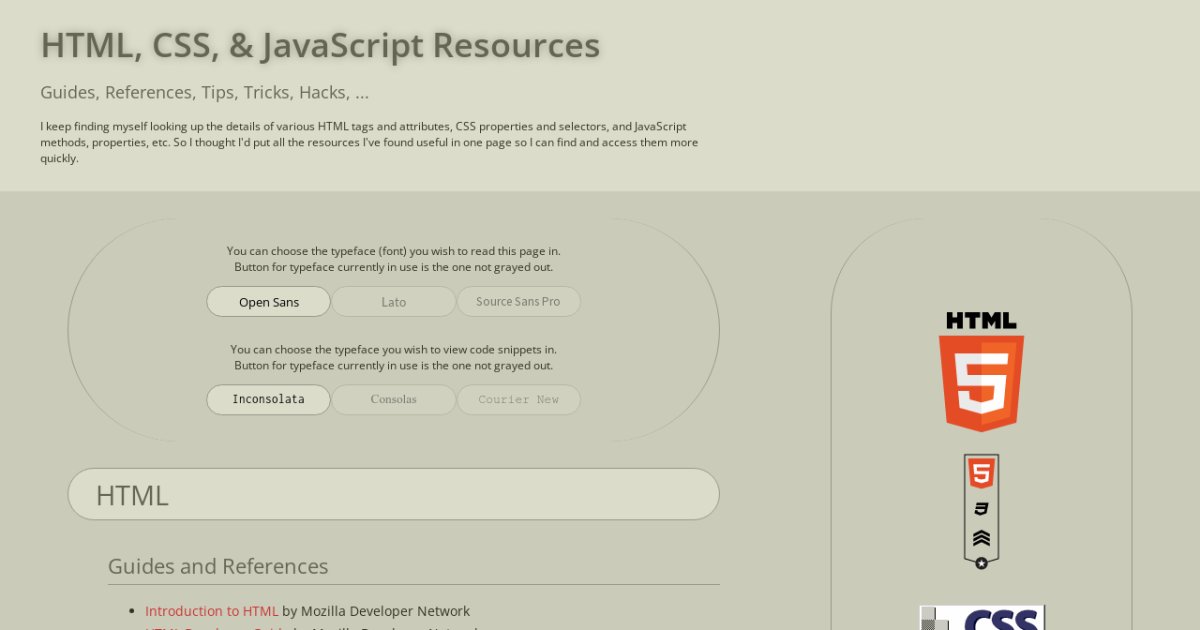The width and height of the screenshot is (1200, 630).
Task: Switch page font to Lato
Action: [393, 302]
